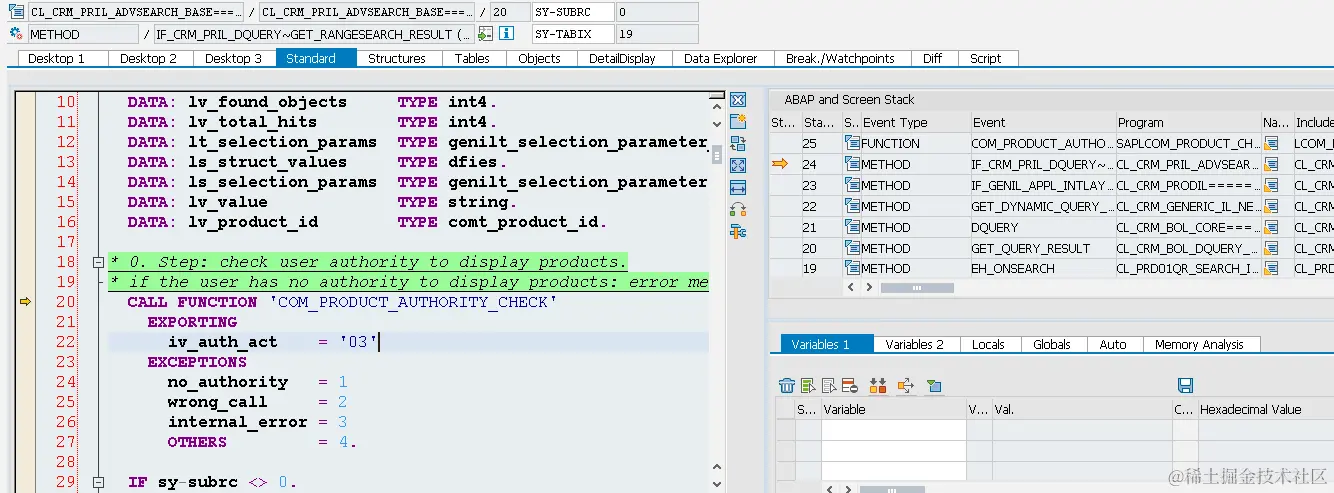Click the orange boxes with down arrows icon
This screenshot has height=493, width=1334.
coord(879,386)
